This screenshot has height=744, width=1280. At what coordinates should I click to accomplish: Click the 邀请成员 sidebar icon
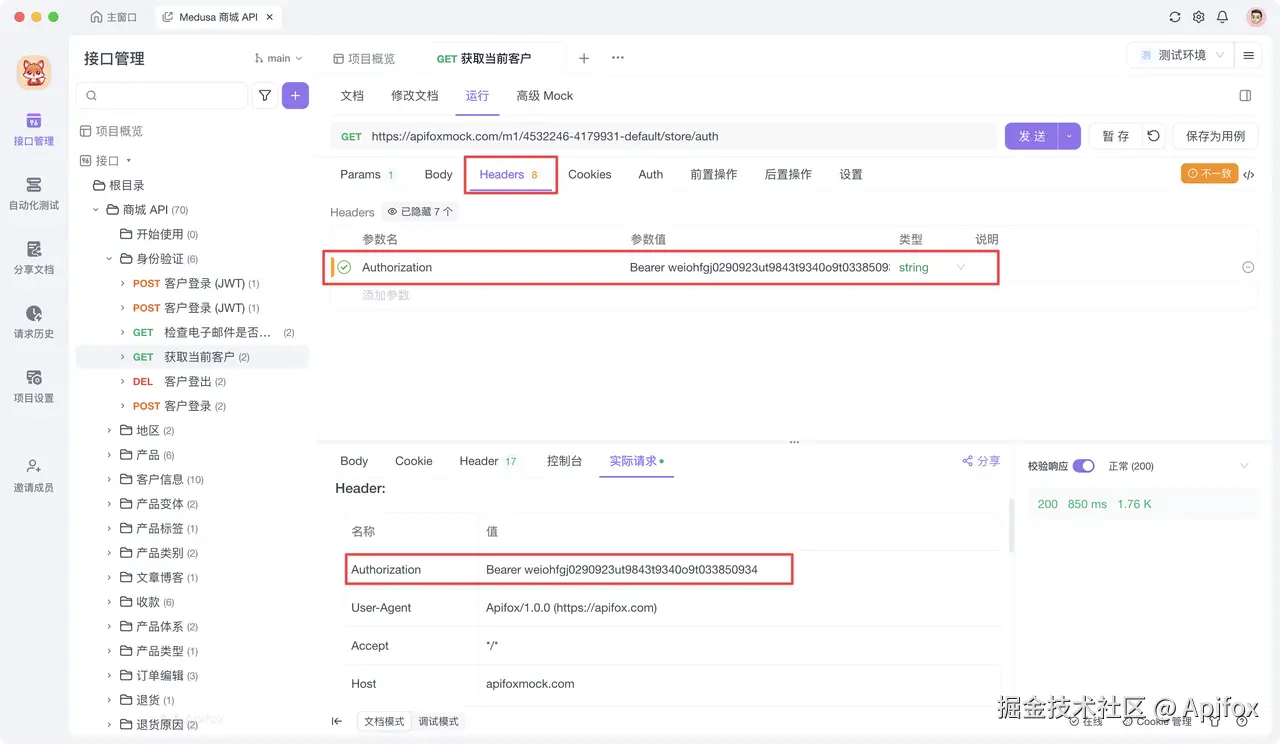(x=35, y=478)
